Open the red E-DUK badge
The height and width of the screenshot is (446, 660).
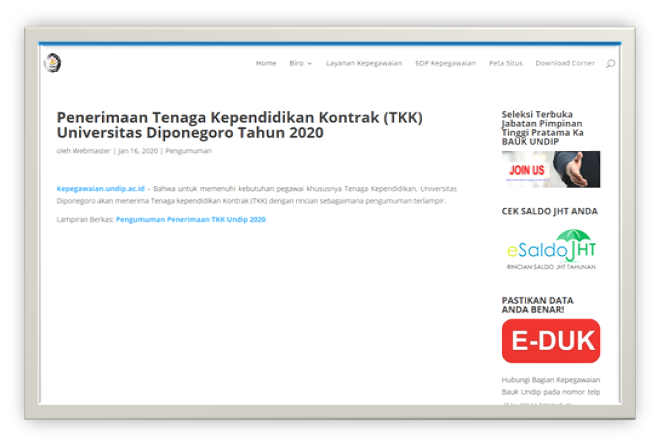(550, 341)
